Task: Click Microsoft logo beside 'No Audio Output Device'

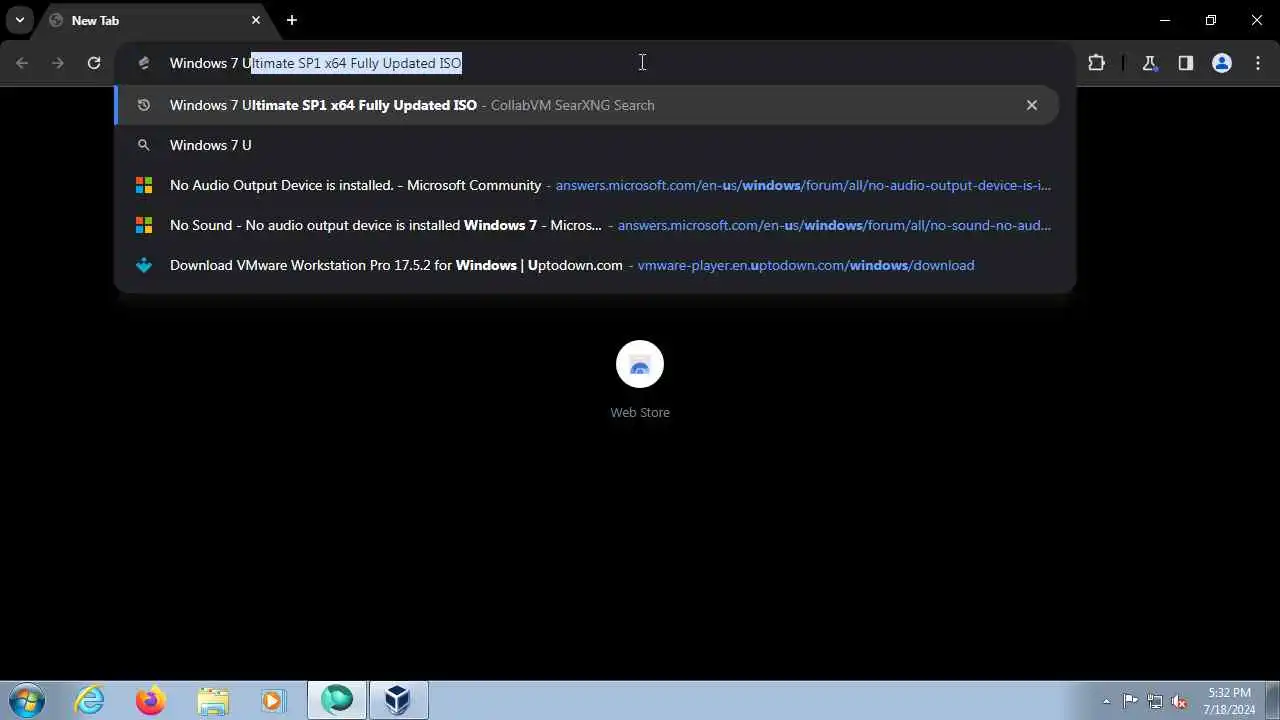Action: tap(144, 185)
